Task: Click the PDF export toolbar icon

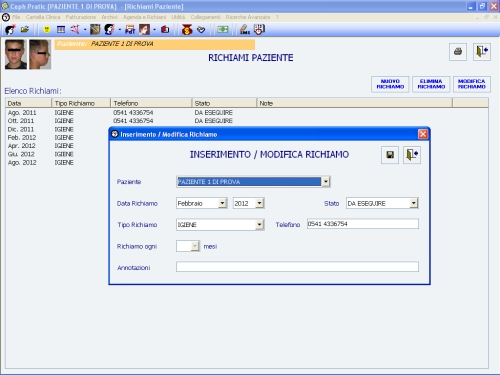Action: 130,30
